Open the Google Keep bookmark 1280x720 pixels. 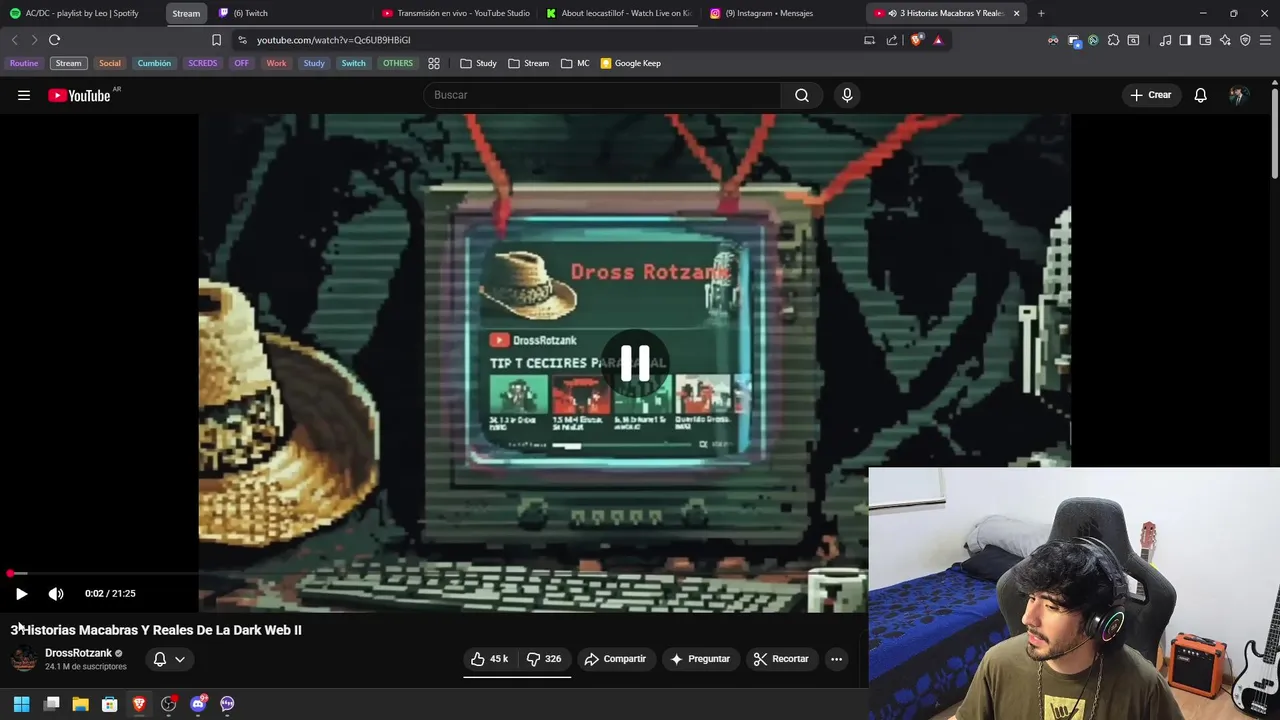[631, 63]
